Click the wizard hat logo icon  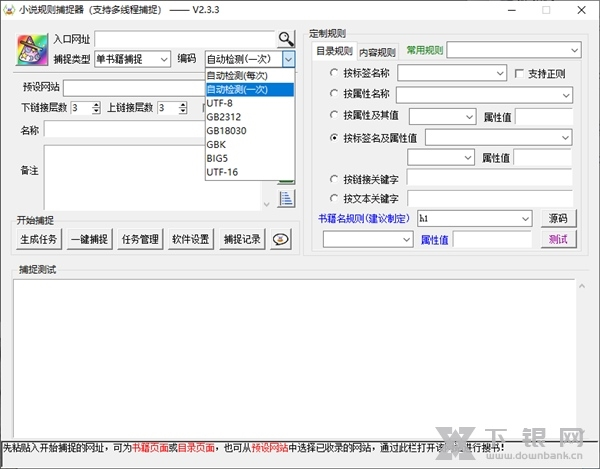tap(31, 50)
